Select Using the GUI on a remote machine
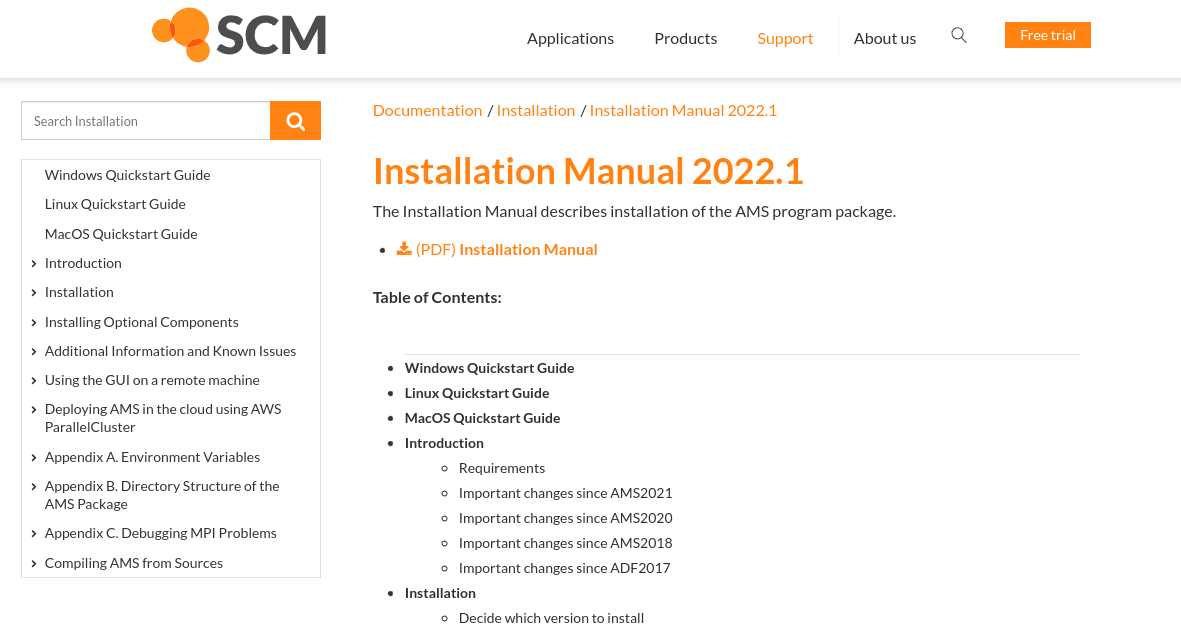Screen dimensions: 1181x632 pyautogui.click(x=152, y=380)
